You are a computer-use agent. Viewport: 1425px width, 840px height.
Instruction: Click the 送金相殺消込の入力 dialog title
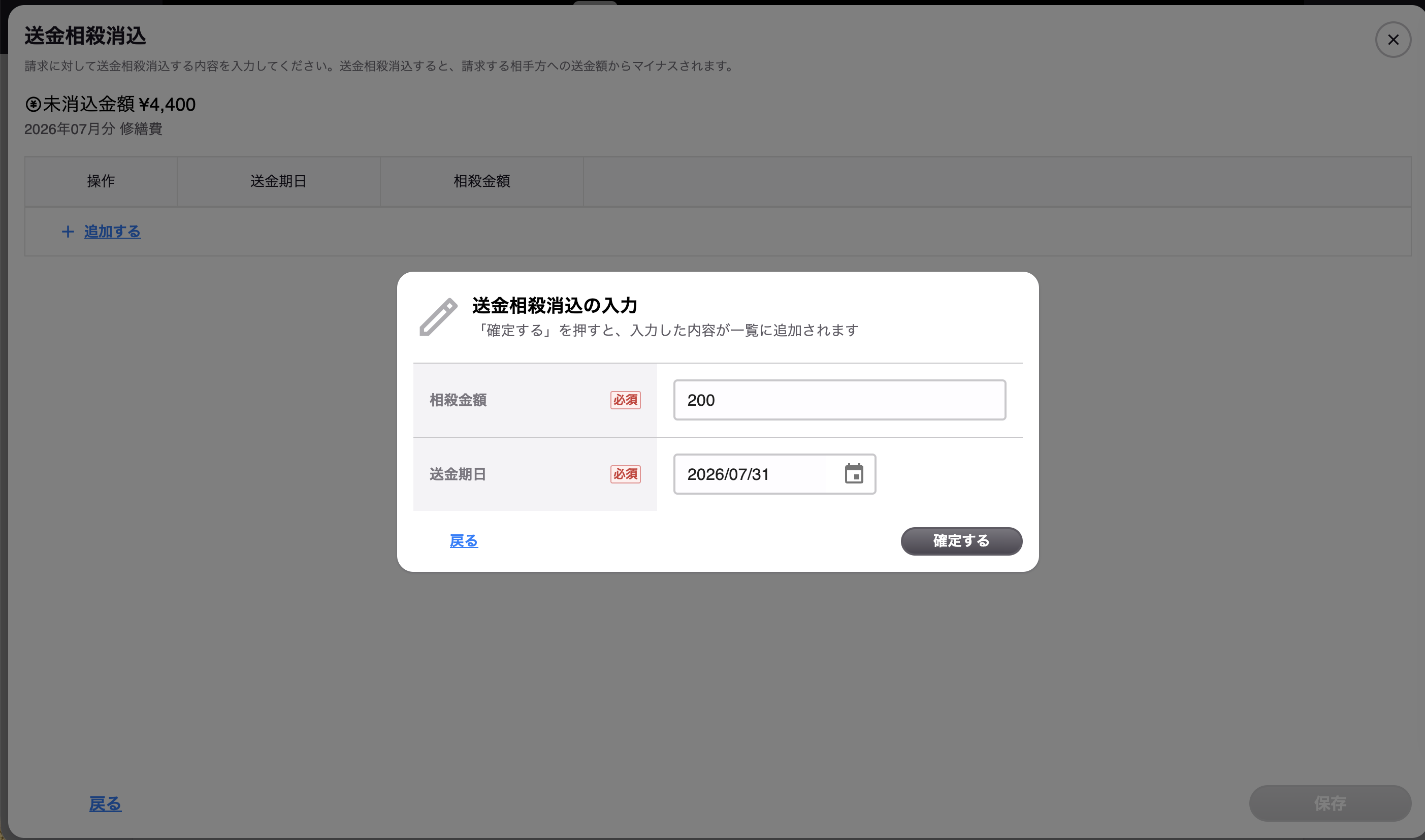[555, 306]
